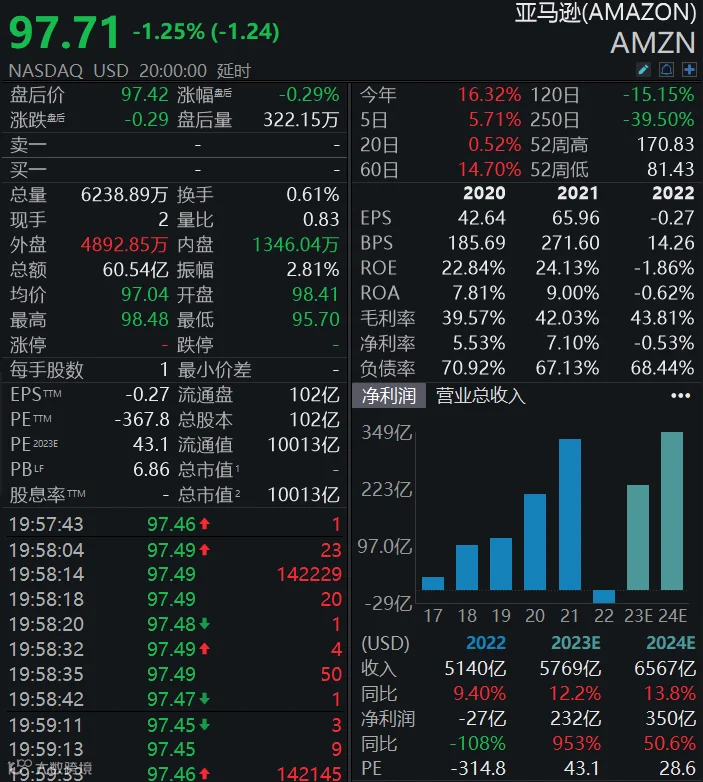Open the three-dot more options menu
This screenshot has width=703, height=782.
point(680,395)
